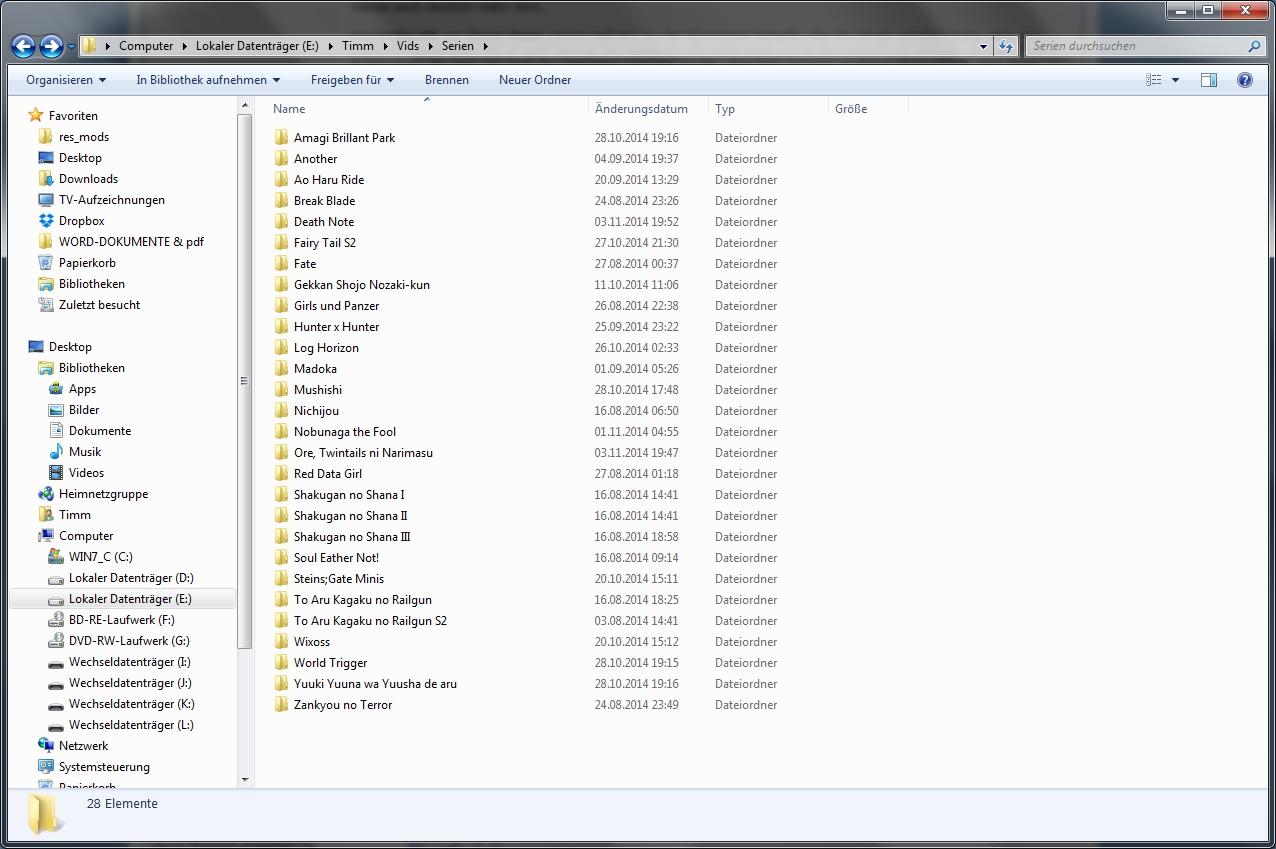Click the change view icon
Viewport: 1276px width, 849px height.
coord(1154,80)
